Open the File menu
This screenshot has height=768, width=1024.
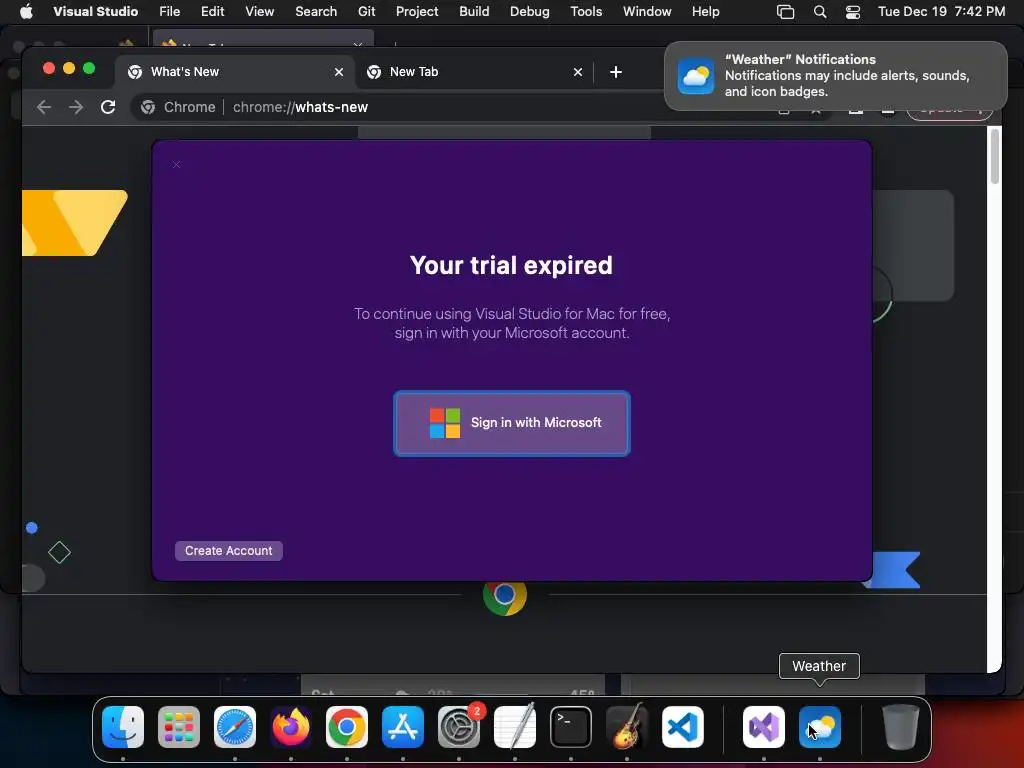coord(170,11)
